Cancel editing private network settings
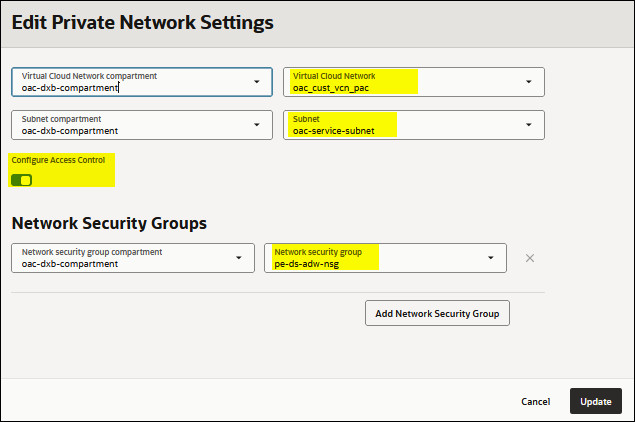Image resolution: width=635 pixels, height=422 pixels. pyautogui.click(x=536, y=401)
